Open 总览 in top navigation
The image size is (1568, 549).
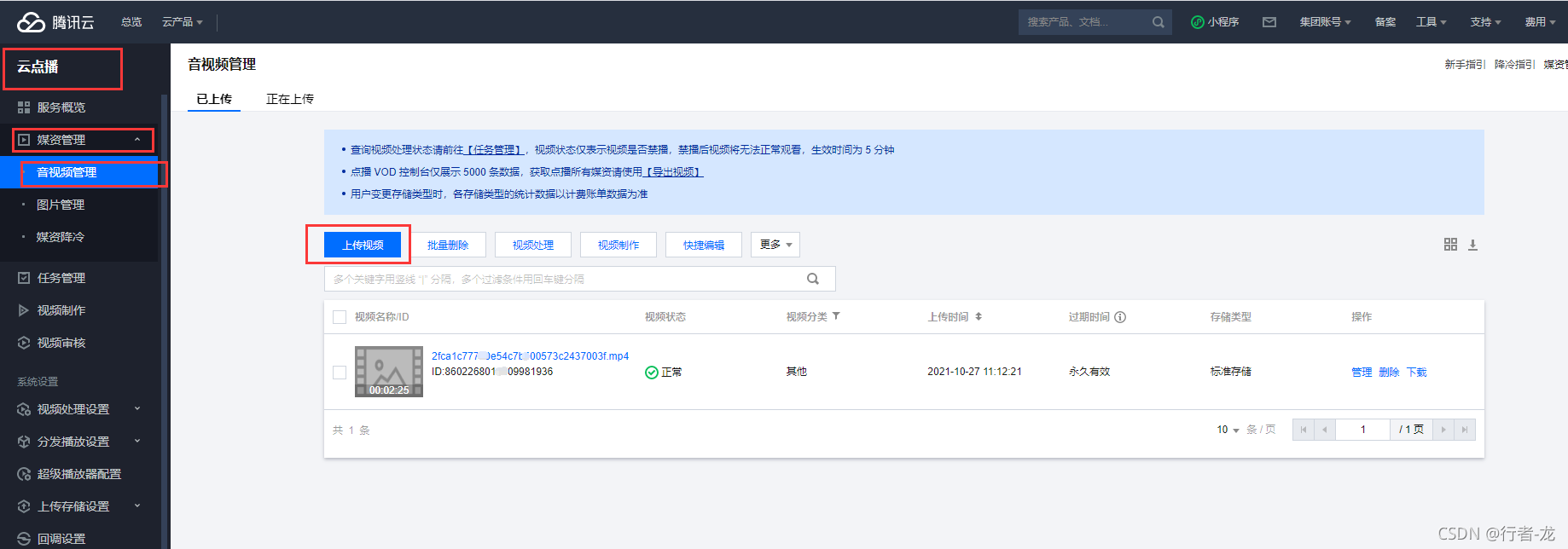(131, 22)
